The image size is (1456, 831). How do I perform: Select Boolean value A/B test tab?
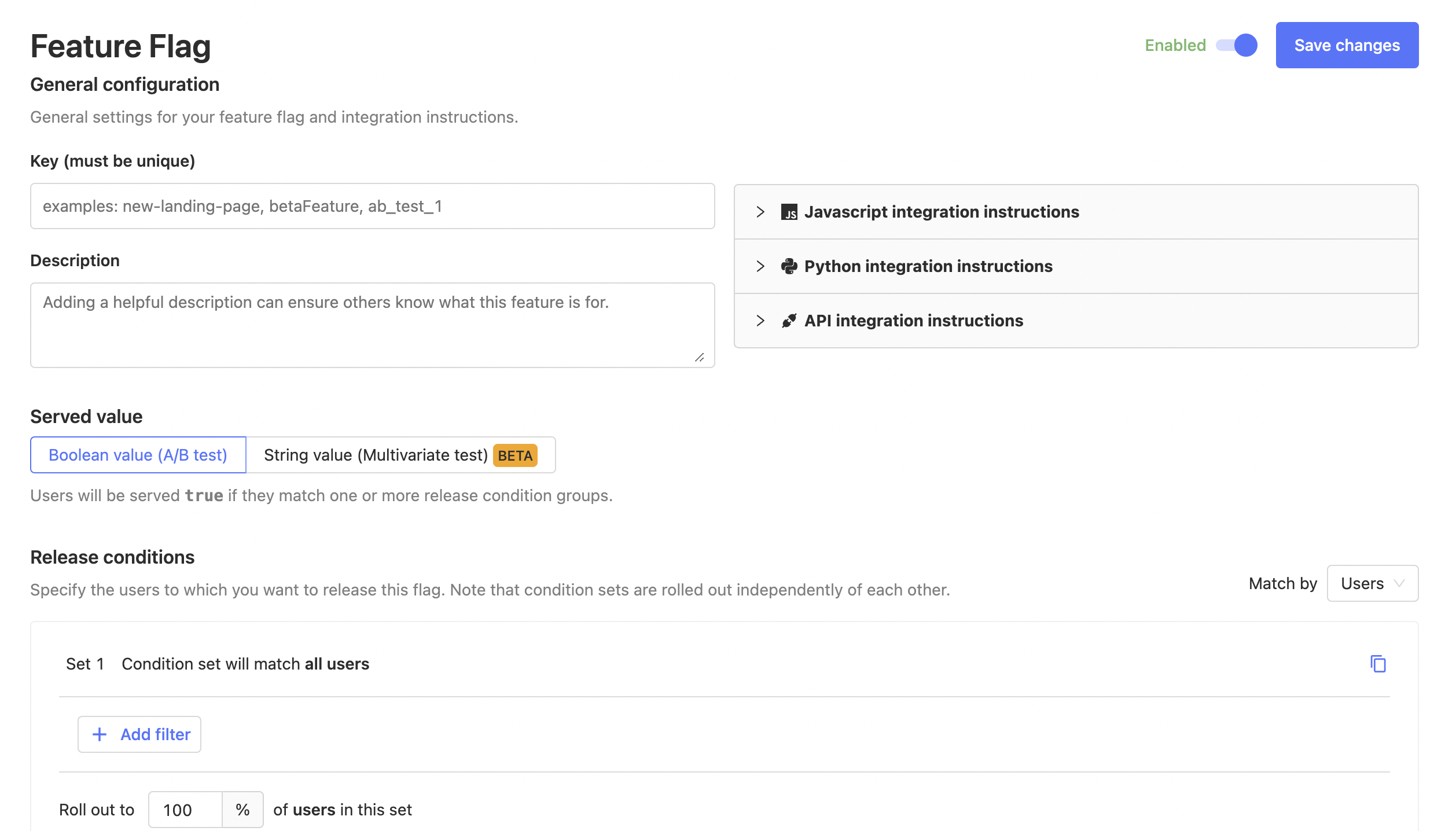[x=138, y=454]
